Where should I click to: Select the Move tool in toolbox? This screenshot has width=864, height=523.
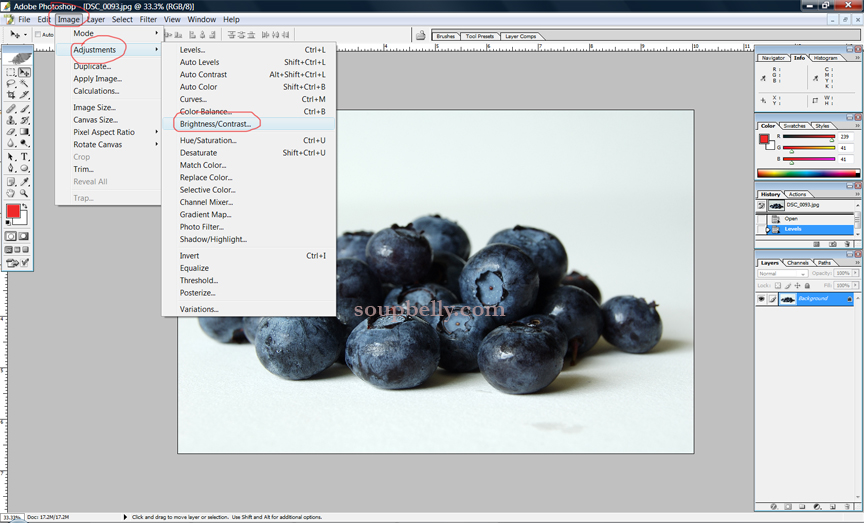24,72
